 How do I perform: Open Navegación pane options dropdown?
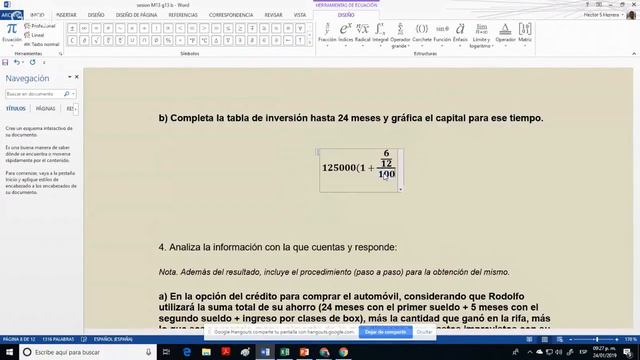(x=69, y=77)
